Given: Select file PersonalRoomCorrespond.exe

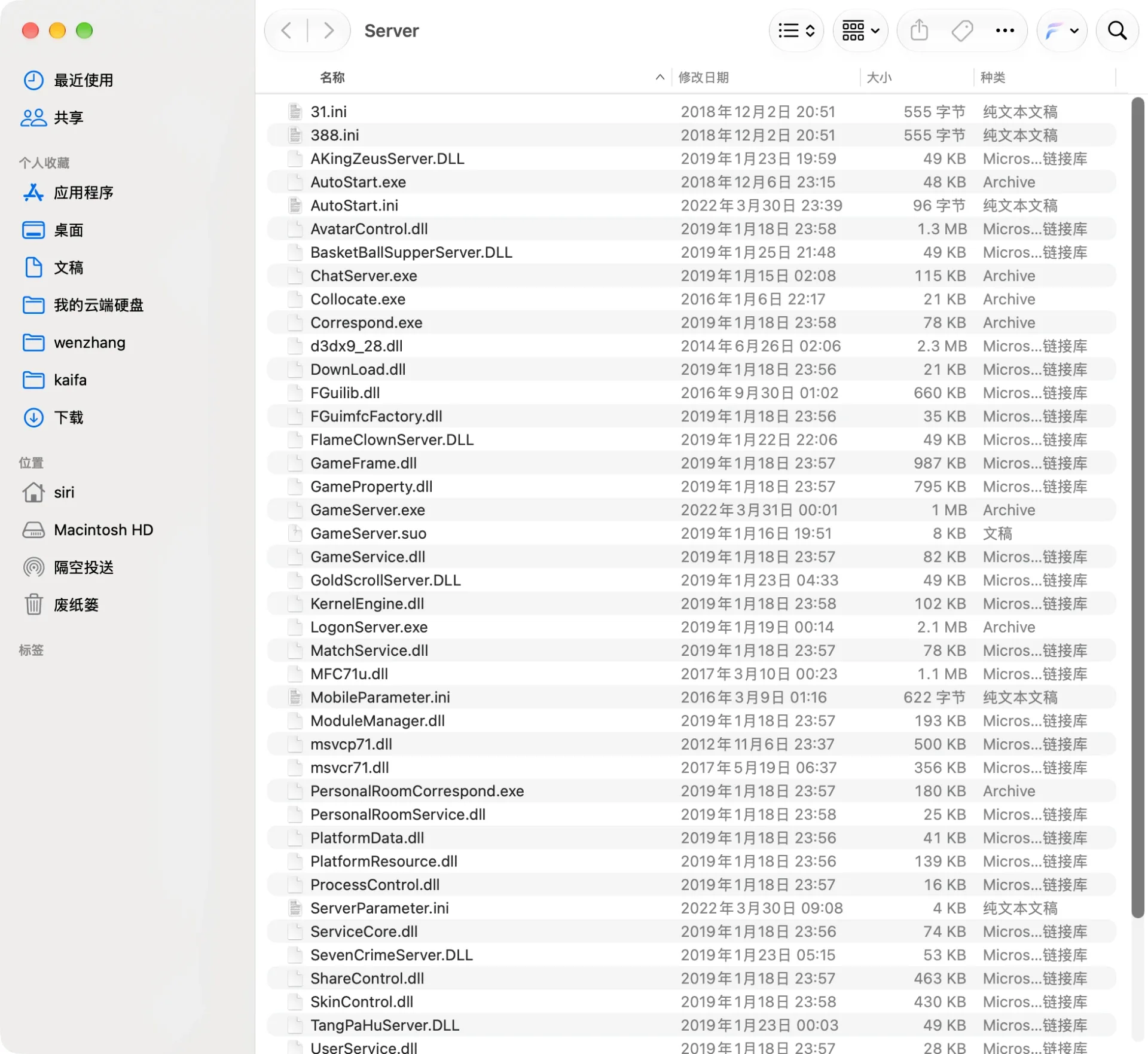Looking at the screenshot, I should click(x=691, y=791).
